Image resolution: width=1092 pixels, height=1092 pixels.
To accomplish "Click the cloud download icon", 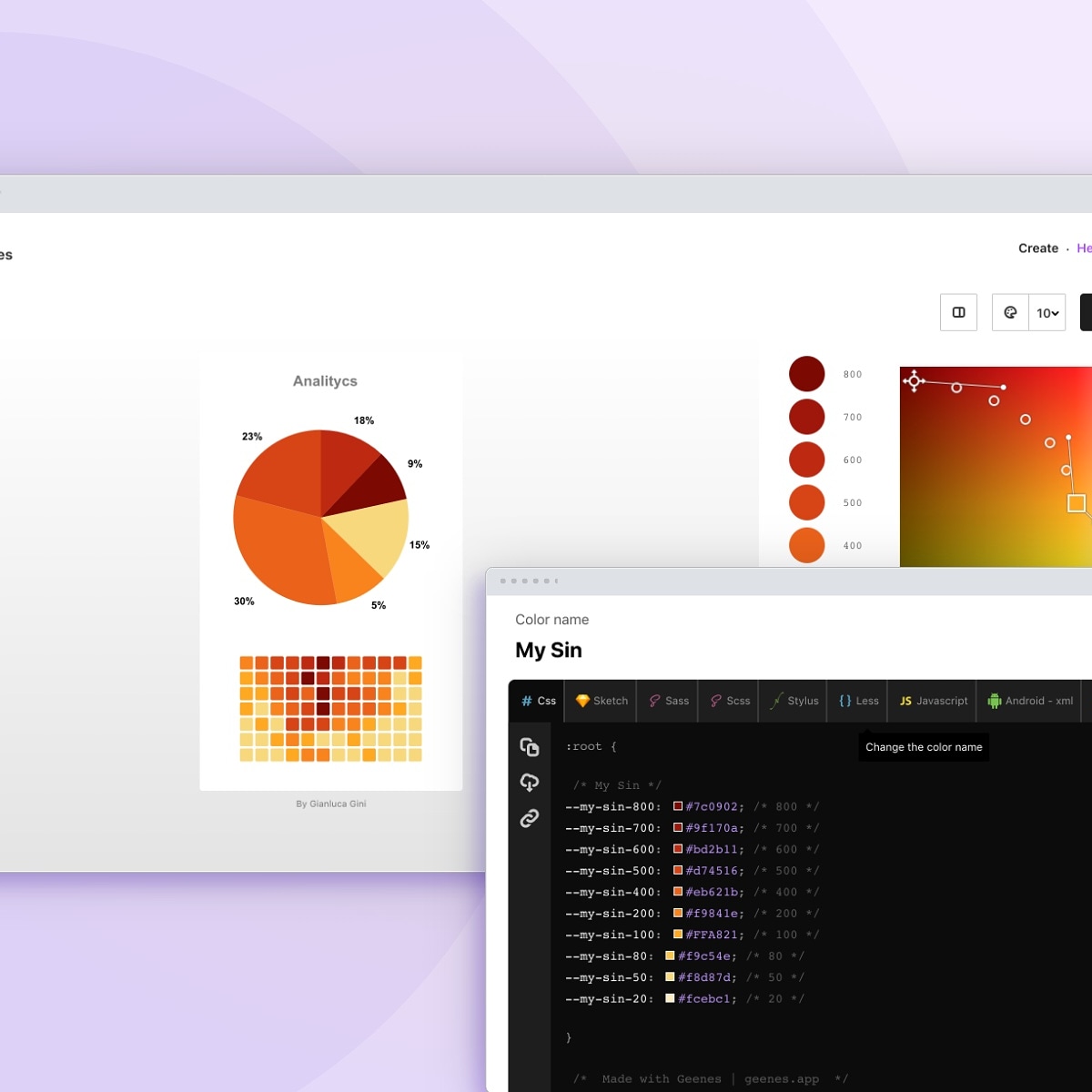I will click(530, 783).
